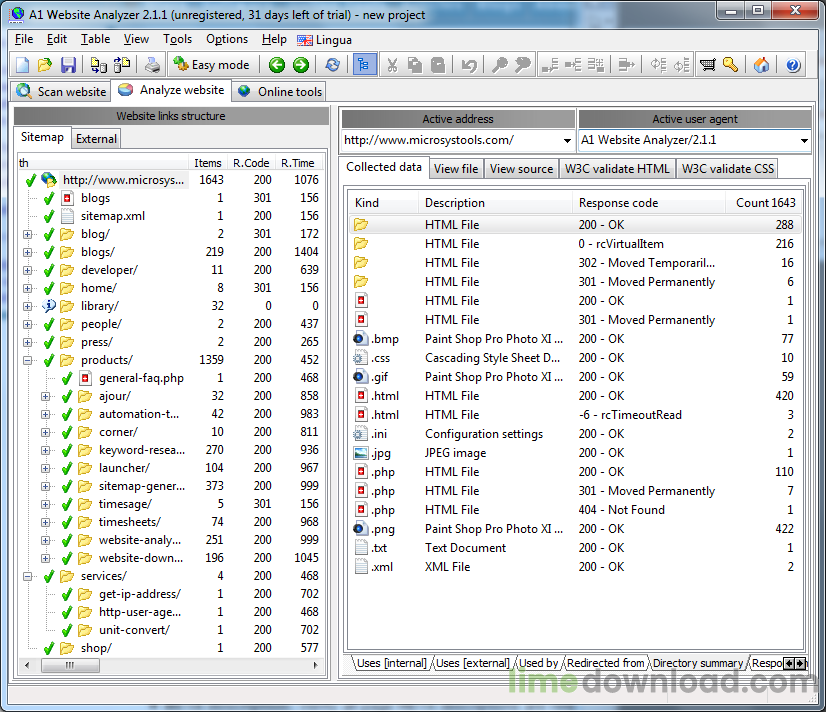Save project with floppy disk icon

(x=68, y=65)
